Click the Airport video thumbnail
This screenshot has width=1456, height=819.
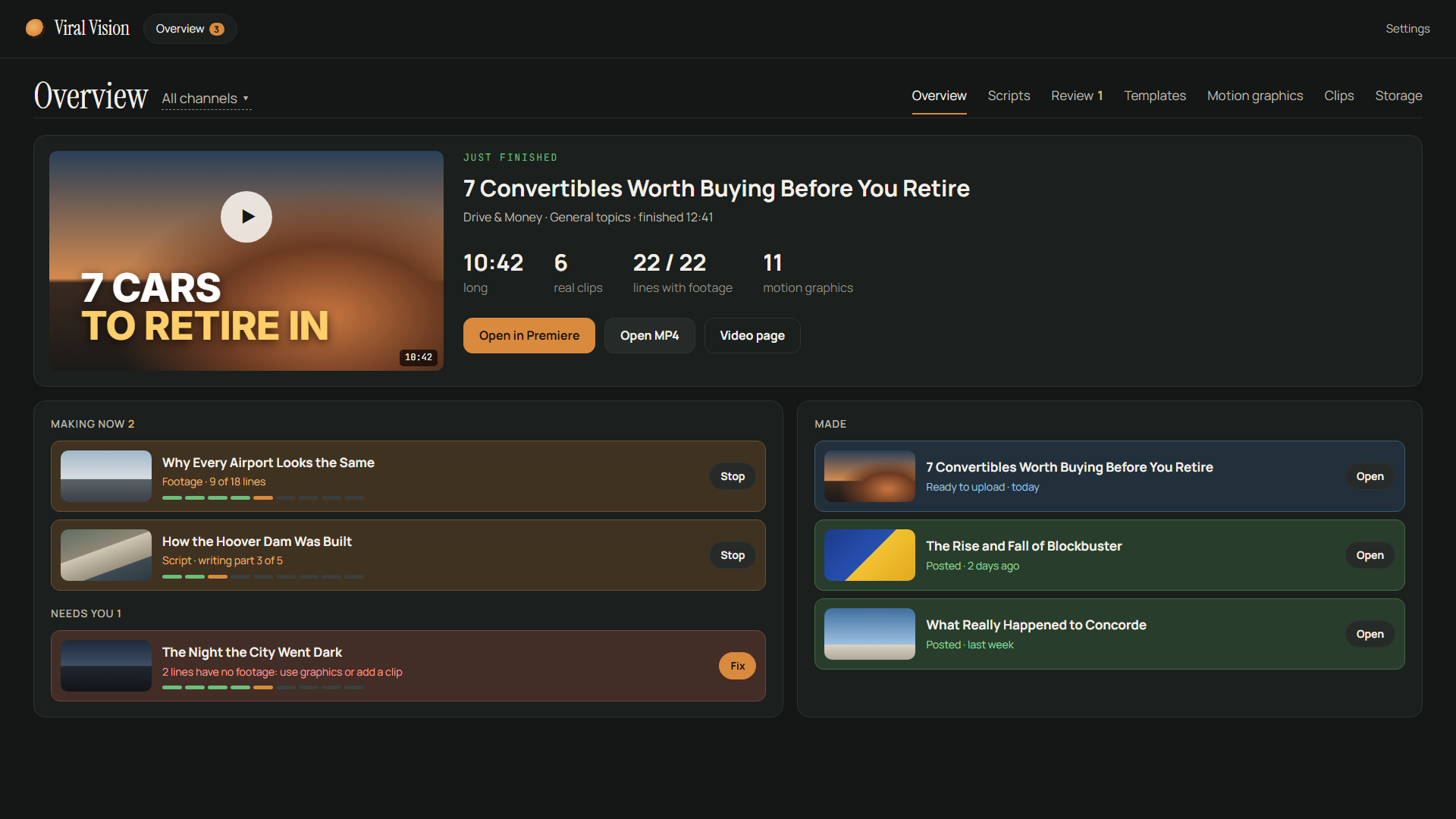pyautogui.click(x=106, y=476)
